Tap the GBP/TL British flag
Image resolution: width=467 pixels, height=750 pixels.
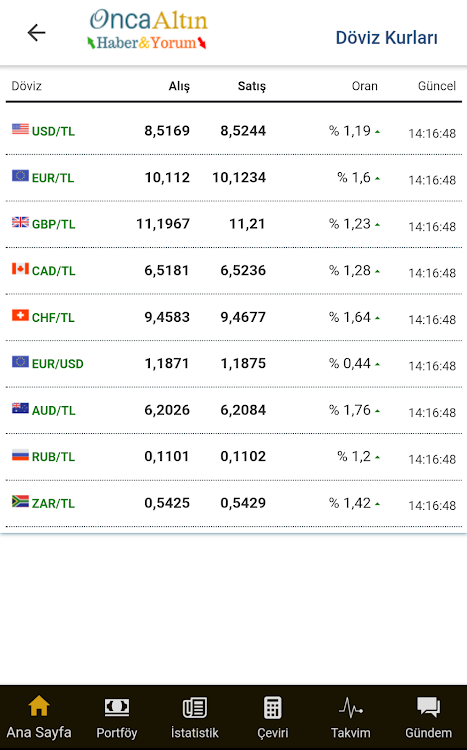click(20, 222)
